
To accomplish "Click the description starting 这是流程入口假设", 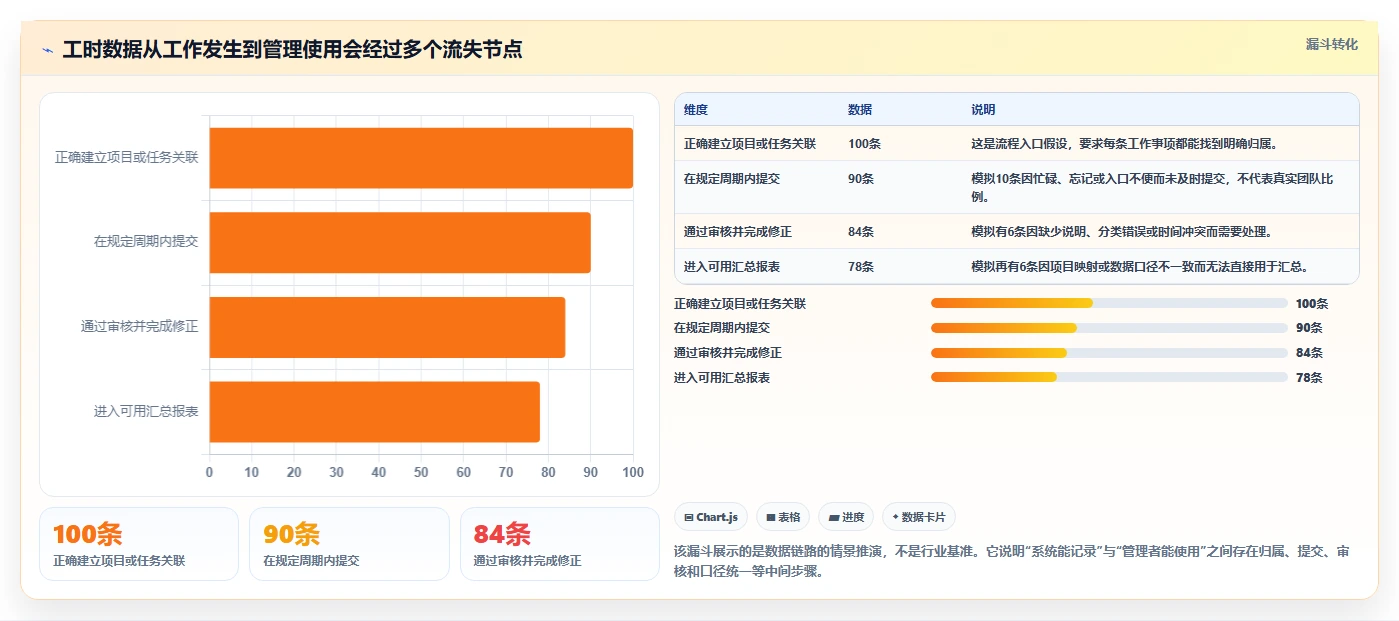I will tap(1124, 144).
